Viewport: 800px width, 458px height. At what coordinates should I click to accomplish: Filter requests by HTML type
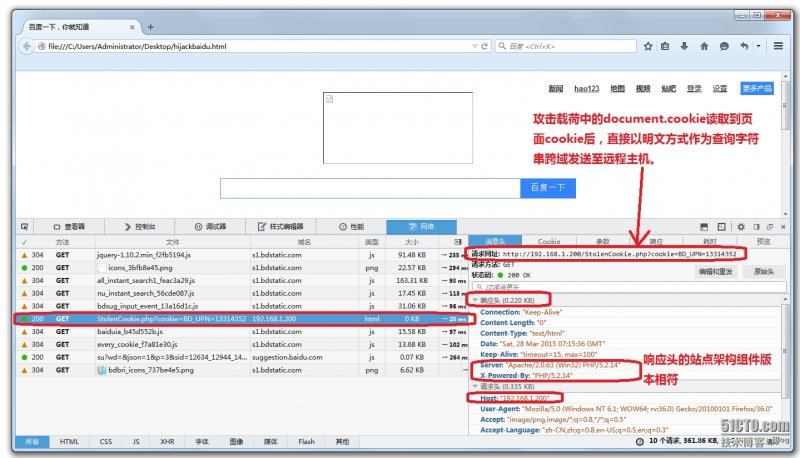point(69,442)
